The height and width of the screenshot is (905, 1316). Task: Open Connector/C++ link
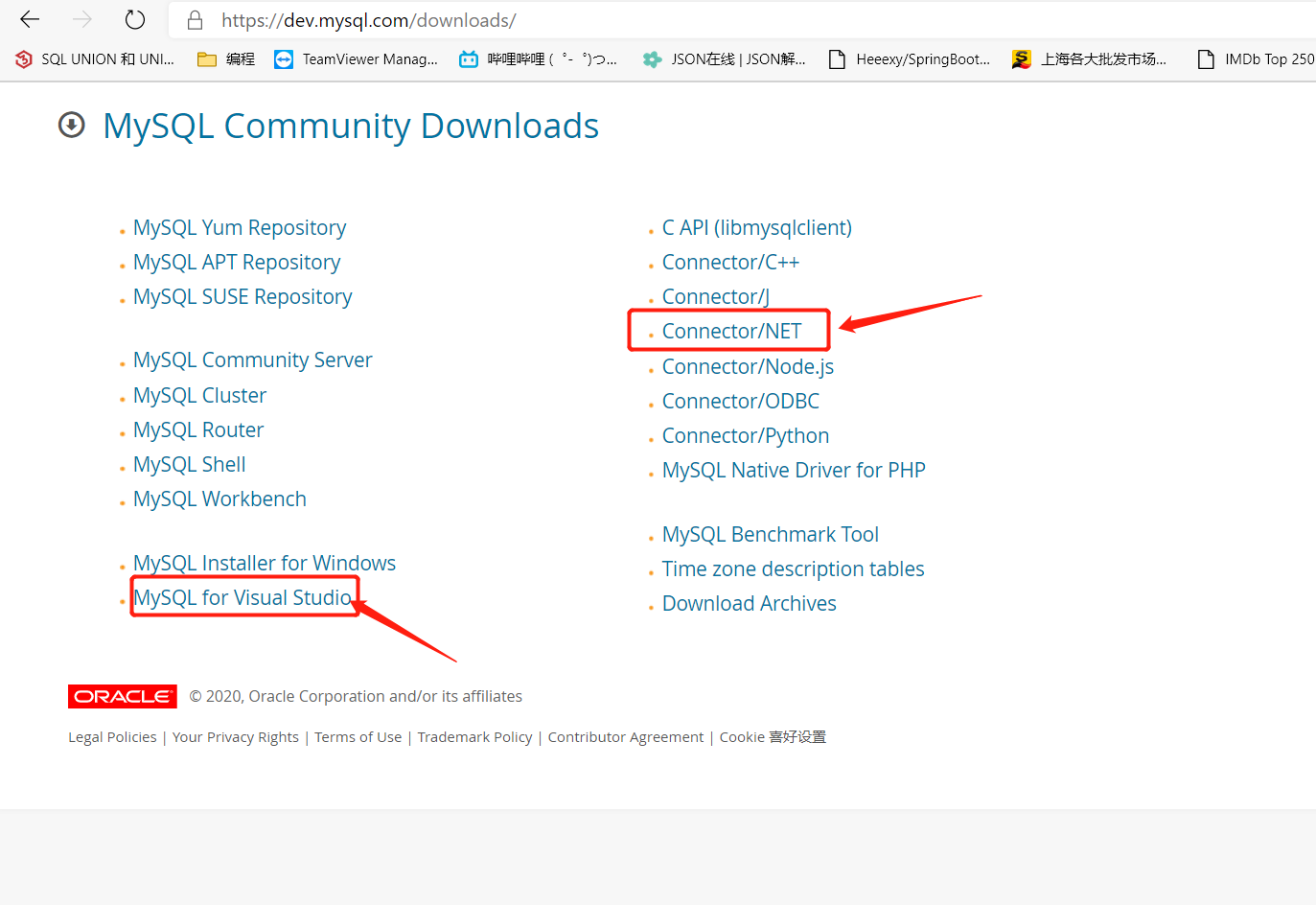pyautogui.click(x=730, y=262)
